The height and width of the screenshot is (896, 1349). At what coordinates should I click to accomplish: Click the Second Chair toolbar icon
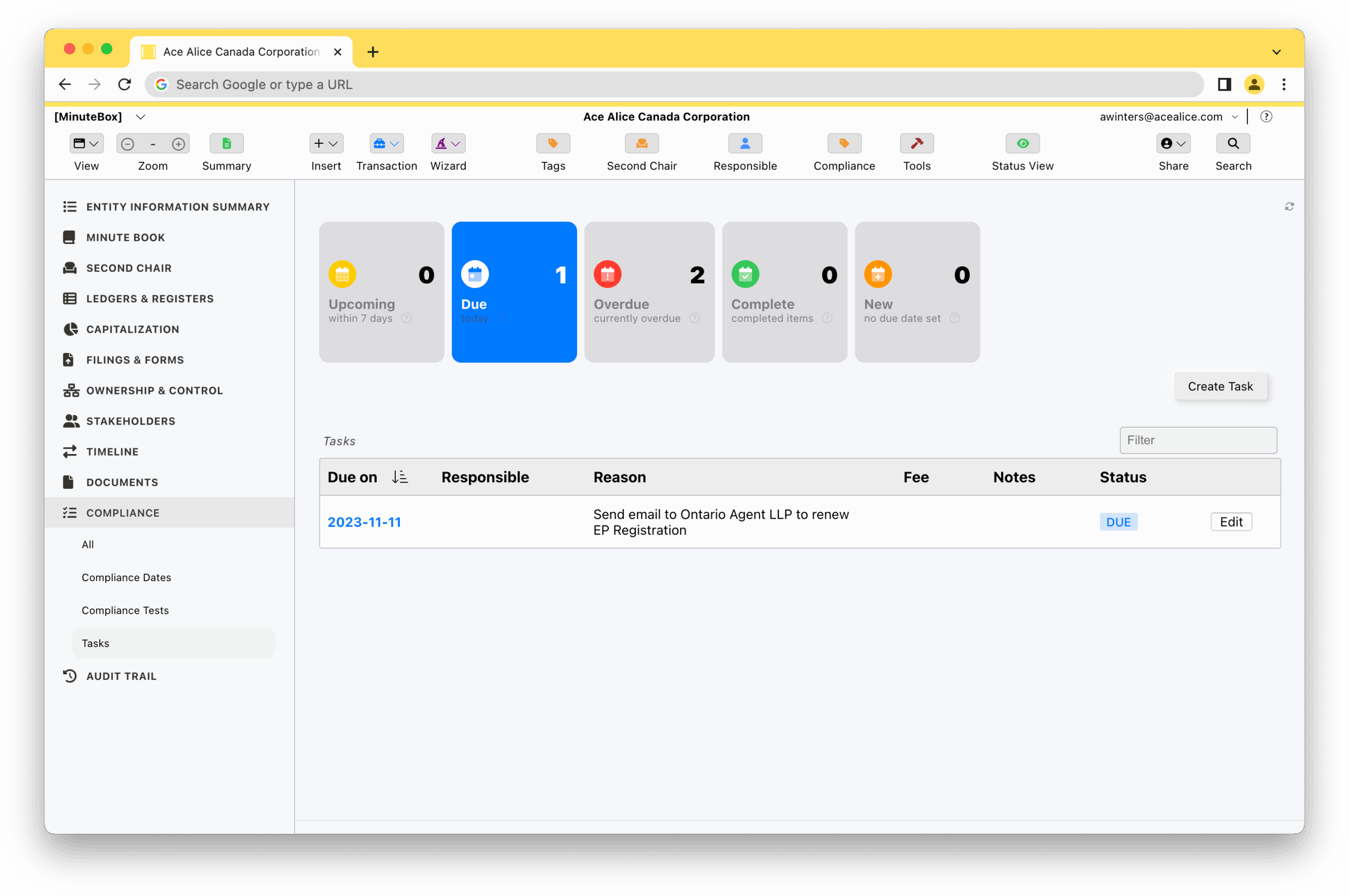pos(641,143)
